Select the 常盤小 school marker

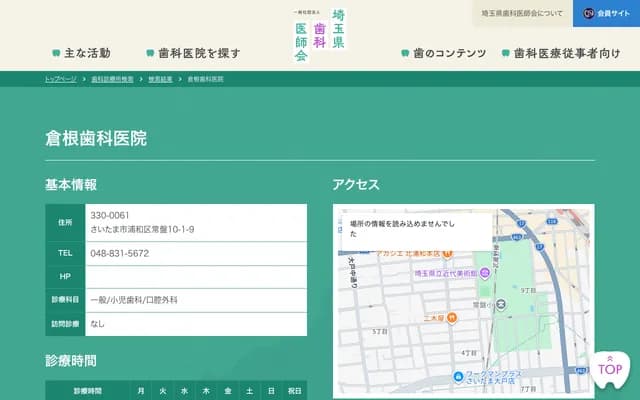click(501, 304)
